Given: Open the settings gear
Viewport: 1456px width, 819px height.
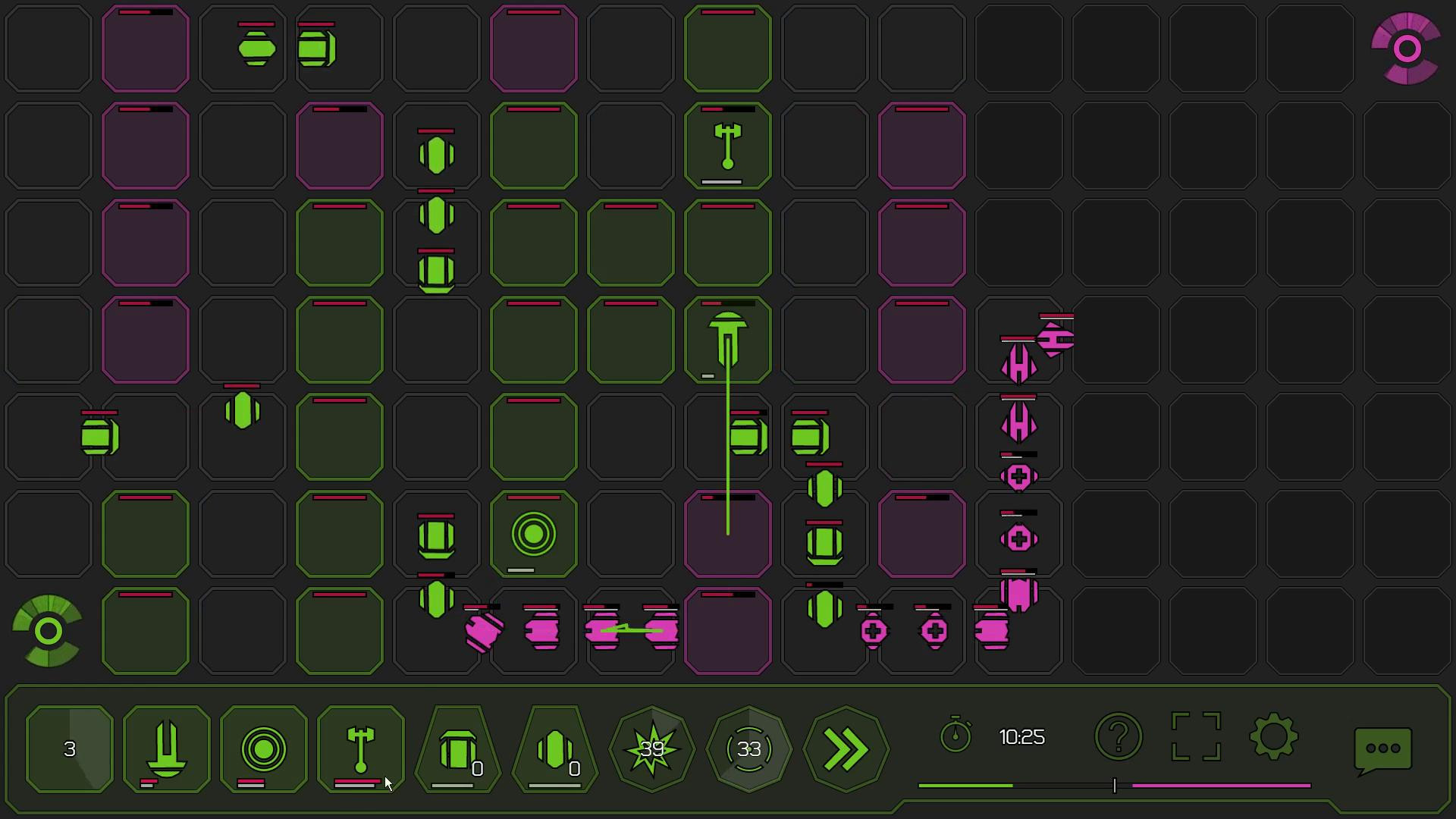Looking at the screenshot, I should pos(1274,736).
